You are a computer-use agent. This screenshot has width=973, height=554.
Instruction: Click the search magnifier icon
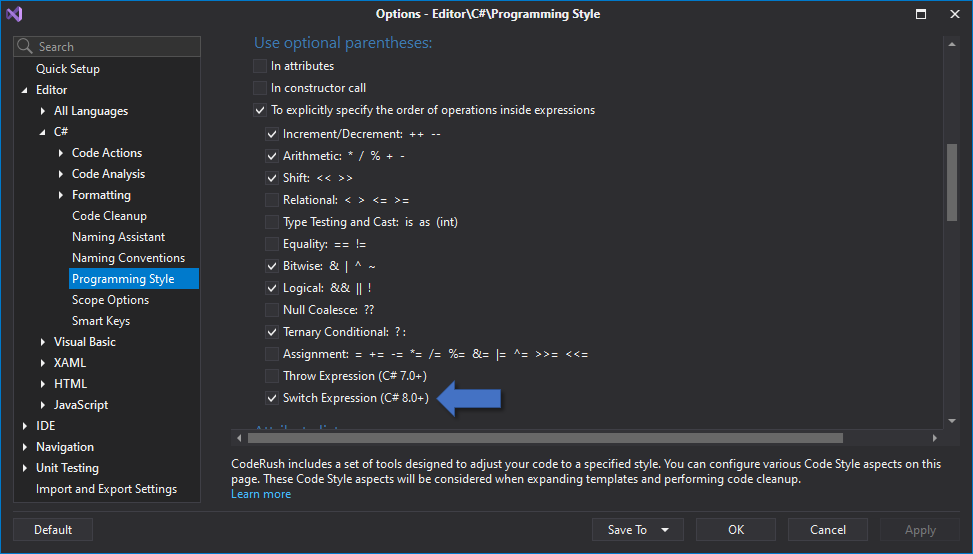pos(26,47)
